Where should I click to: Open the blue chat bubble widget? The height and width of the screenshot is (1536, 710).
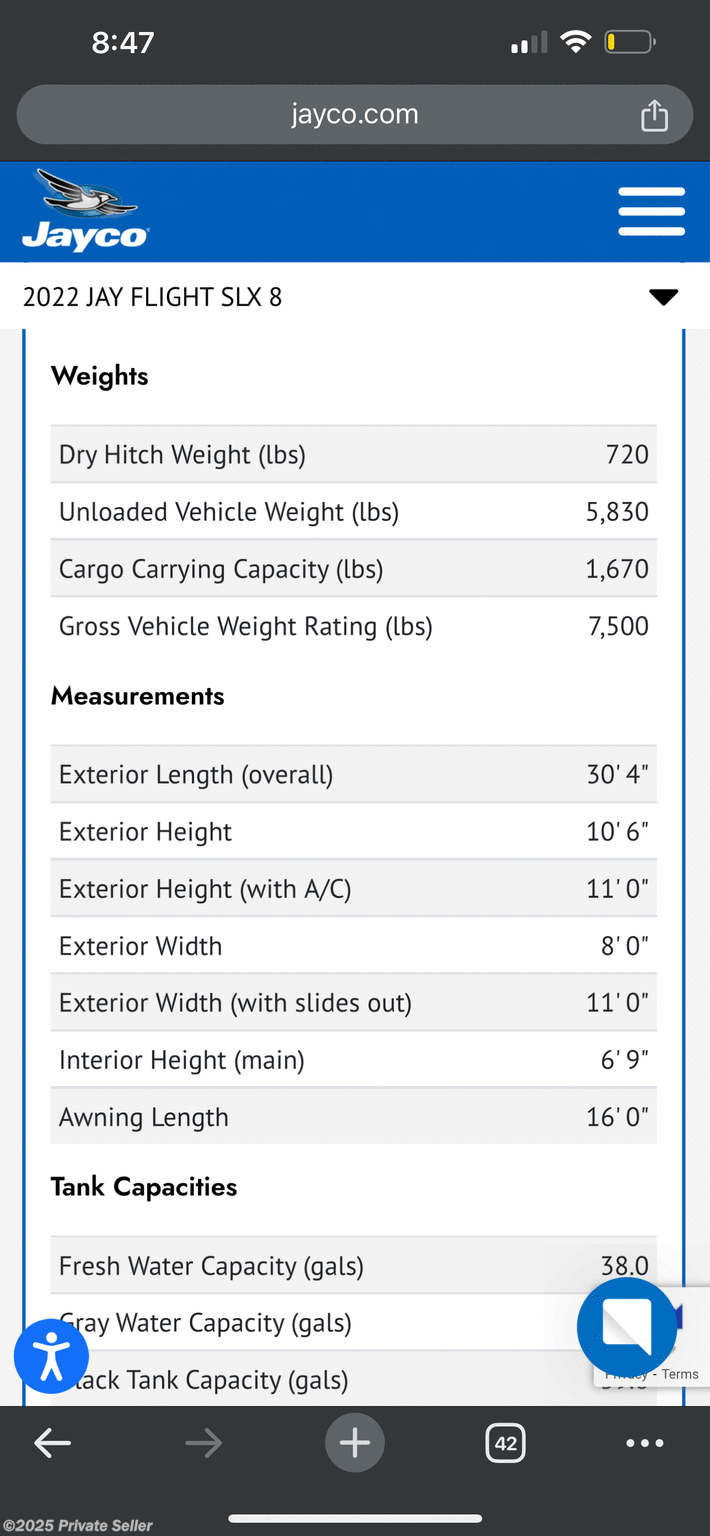pyautogui.click(x=627, y=1328)
